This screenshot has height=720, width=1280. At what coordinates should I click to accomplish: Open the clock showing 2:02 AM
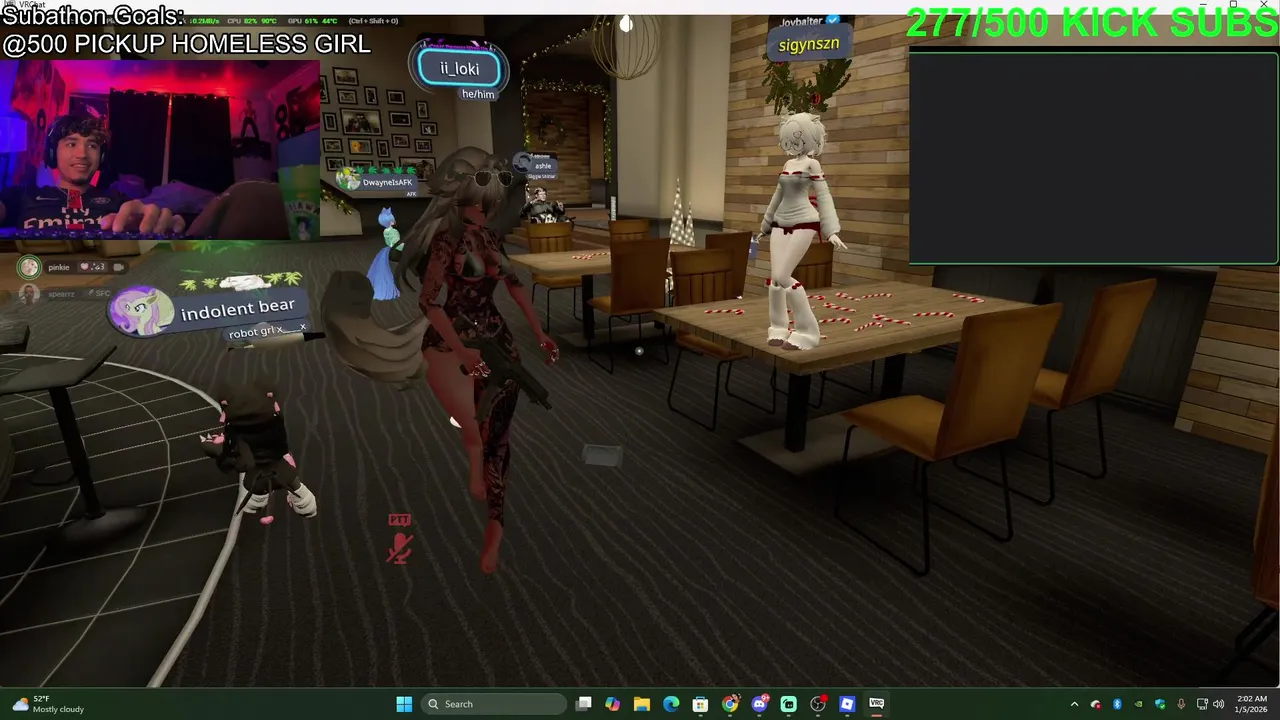click(1251, 704)
